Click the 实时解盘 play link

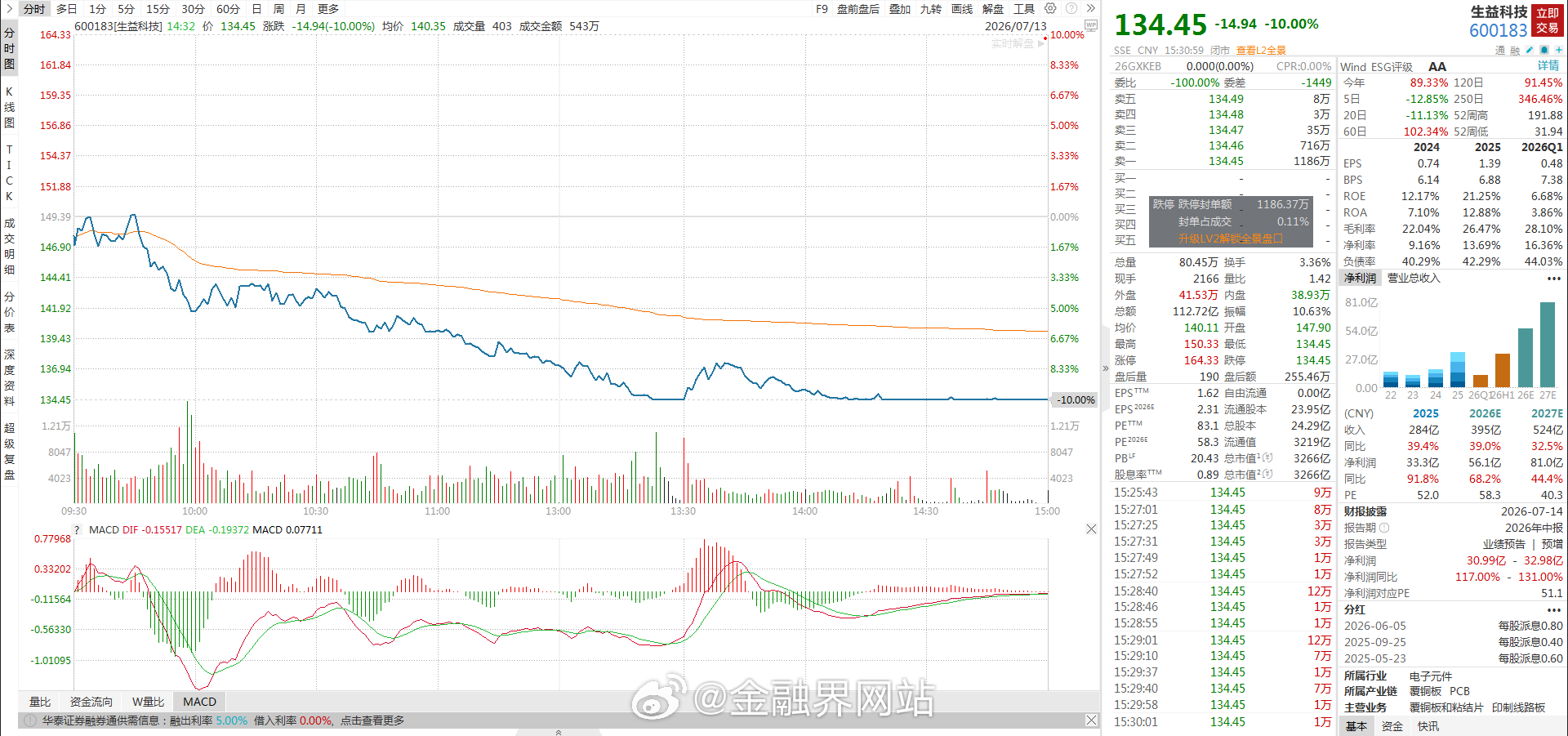pos(1018,43)
